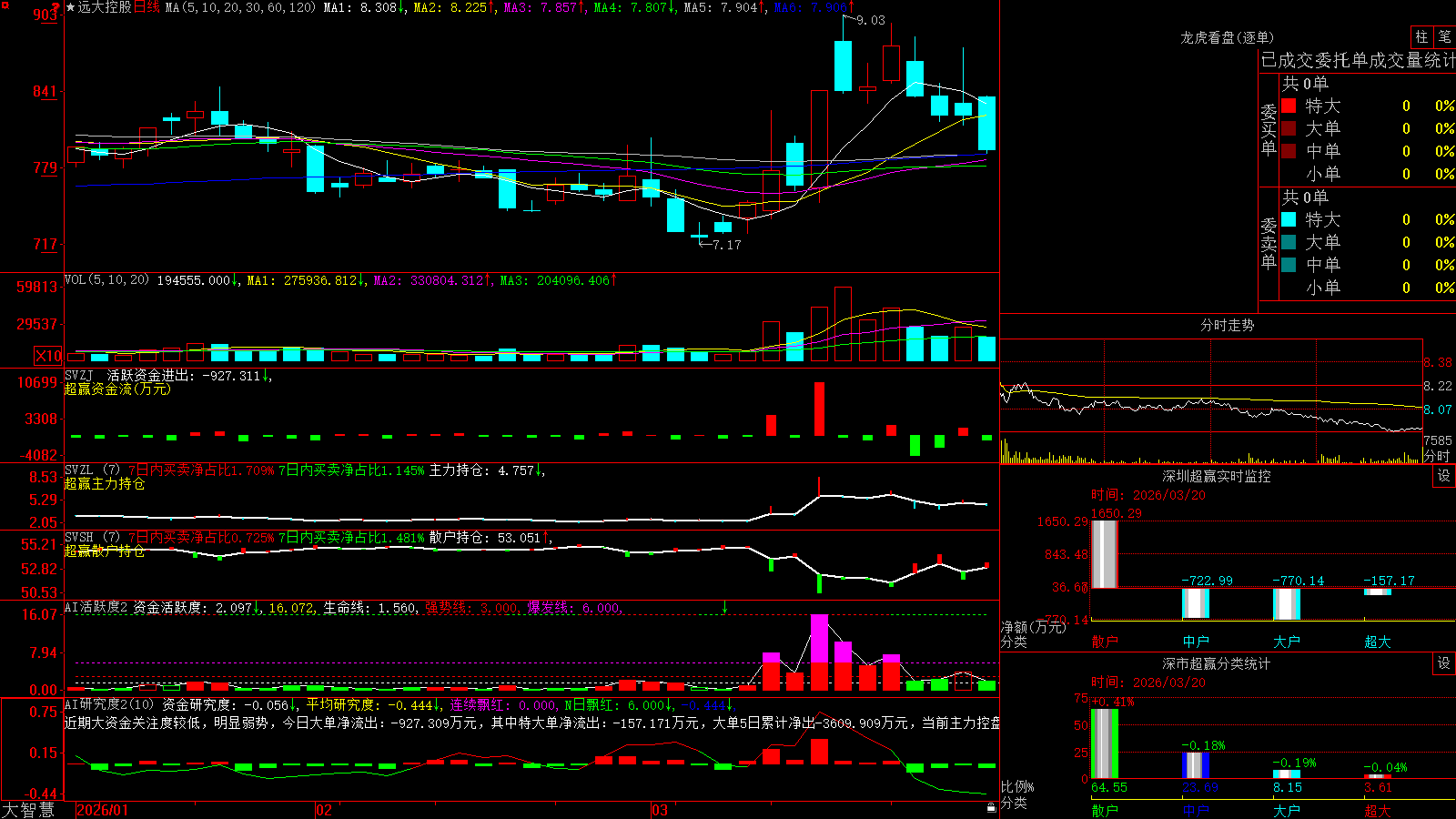Click green 散户 label in 分类统计 chart

click(x=1105, y=810)
